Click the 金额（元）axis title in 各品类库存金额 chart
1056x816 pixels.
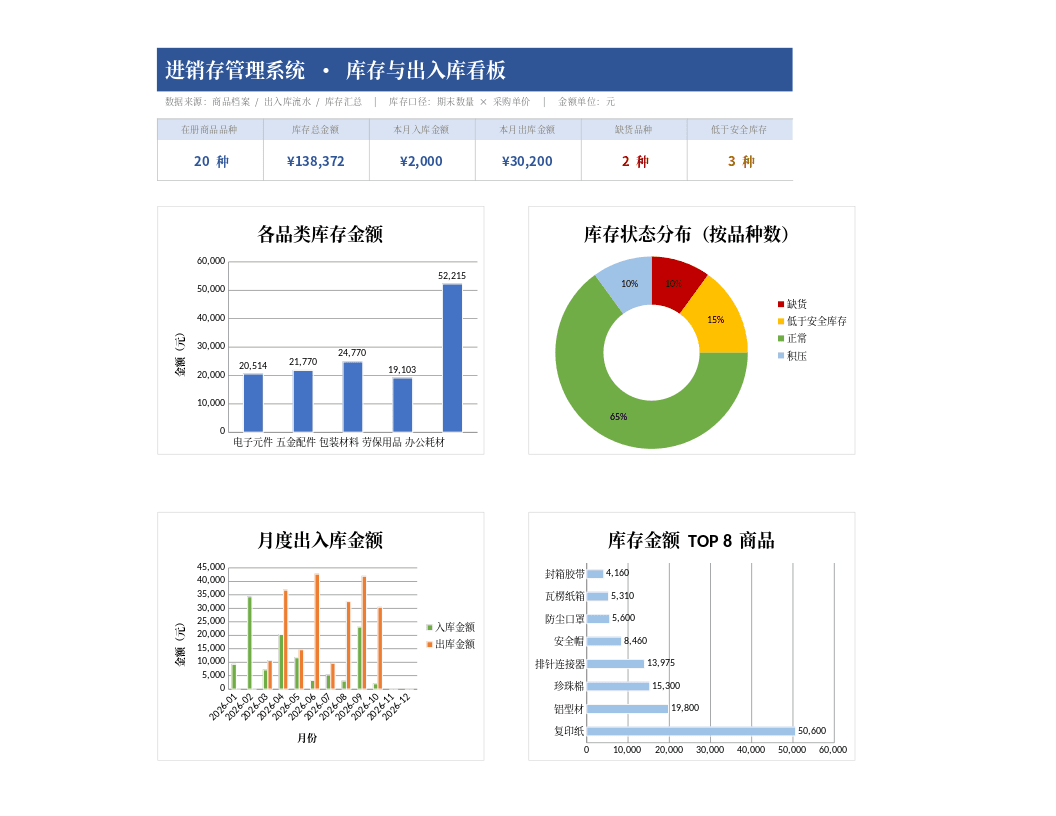coord(180,354)
